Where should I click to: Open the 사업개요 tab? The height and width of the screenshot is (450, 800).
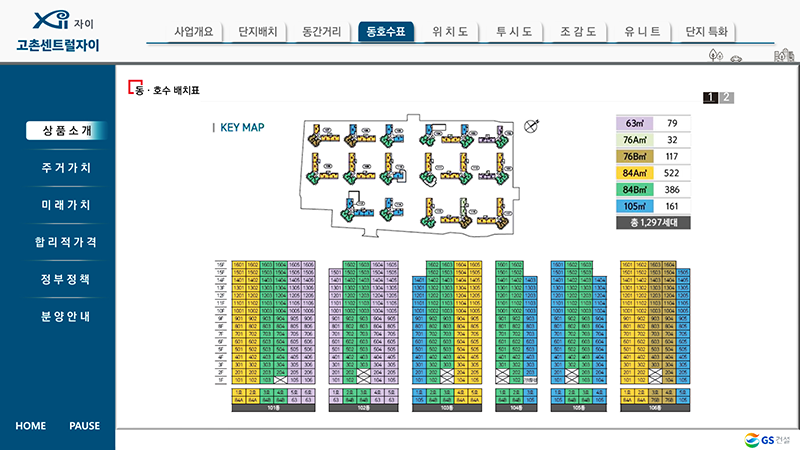coord(193,32)
